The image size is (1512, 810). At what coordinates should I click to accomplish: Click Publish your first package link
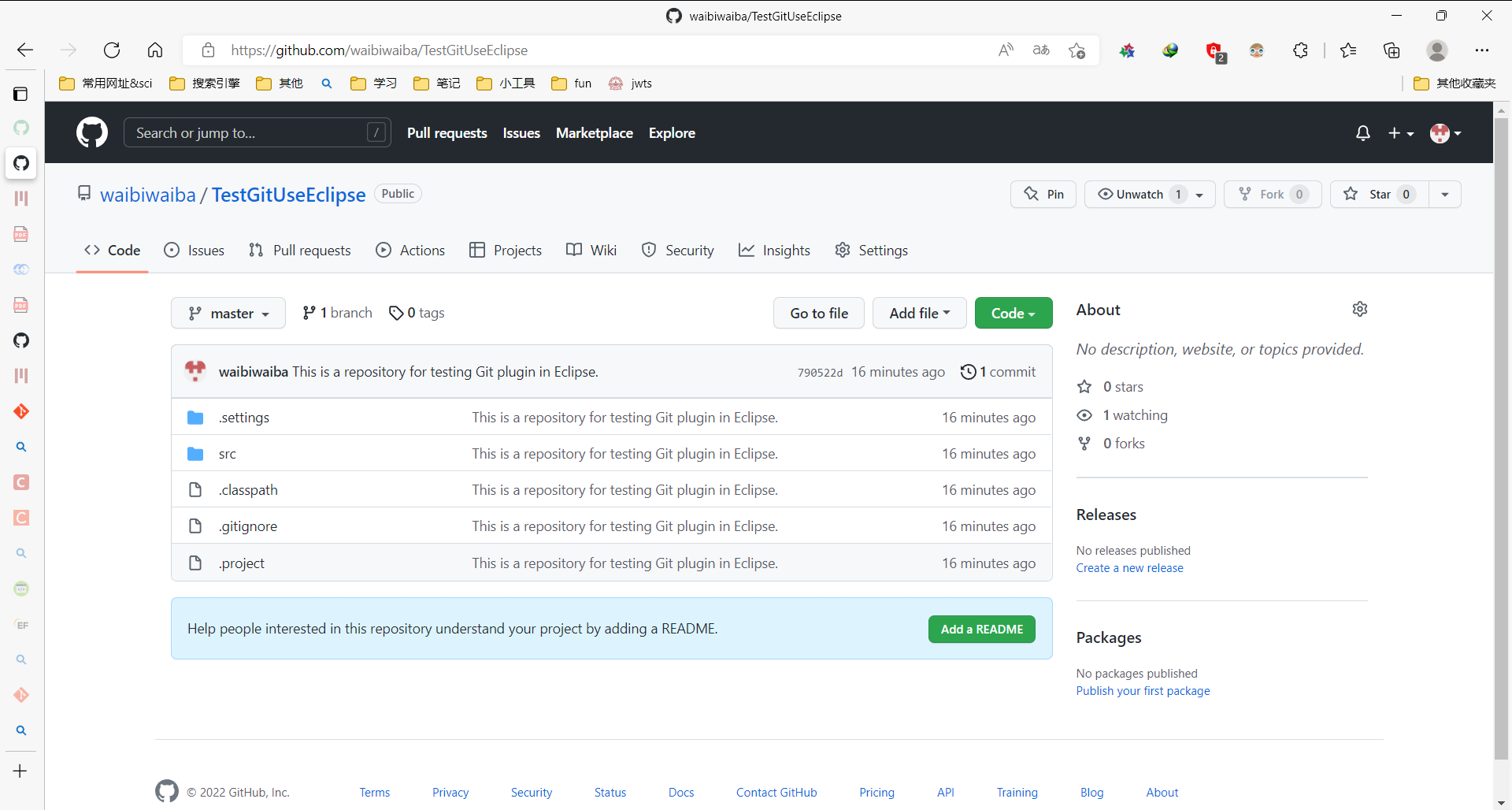coord(1143,691)
